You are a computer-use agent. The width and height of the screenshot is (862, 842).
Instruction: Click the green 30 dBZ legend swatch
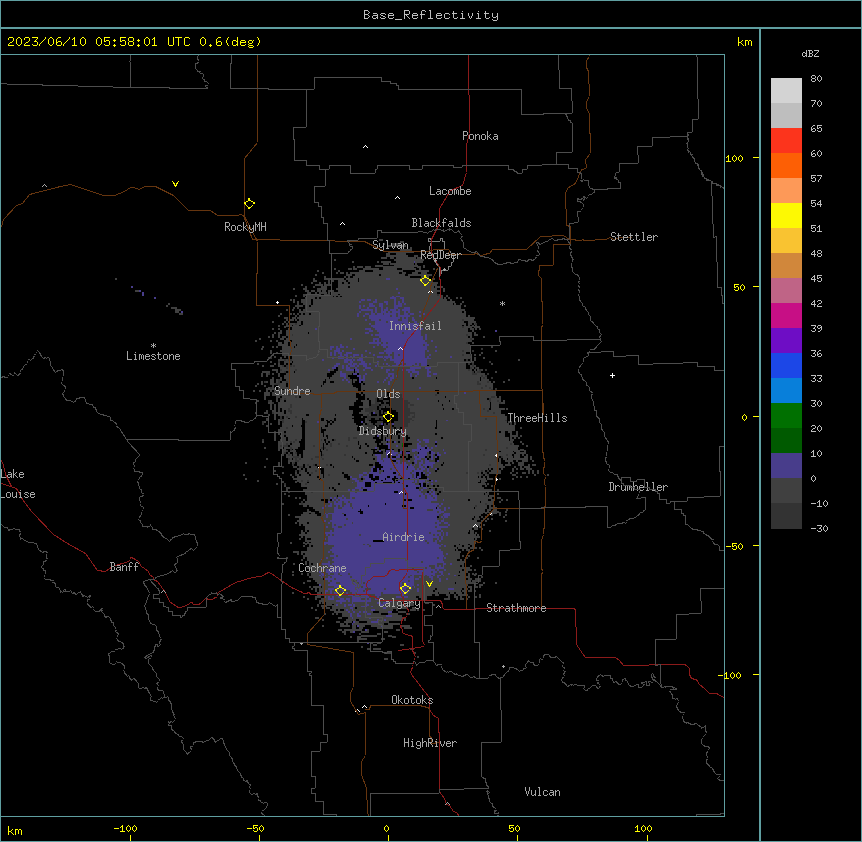(787, 416)
